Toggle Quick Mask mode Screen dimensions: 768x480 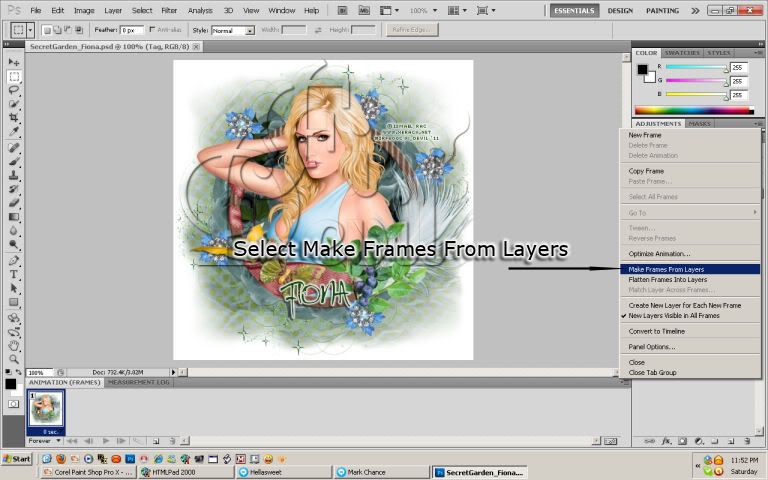click(x=14, y=404)
